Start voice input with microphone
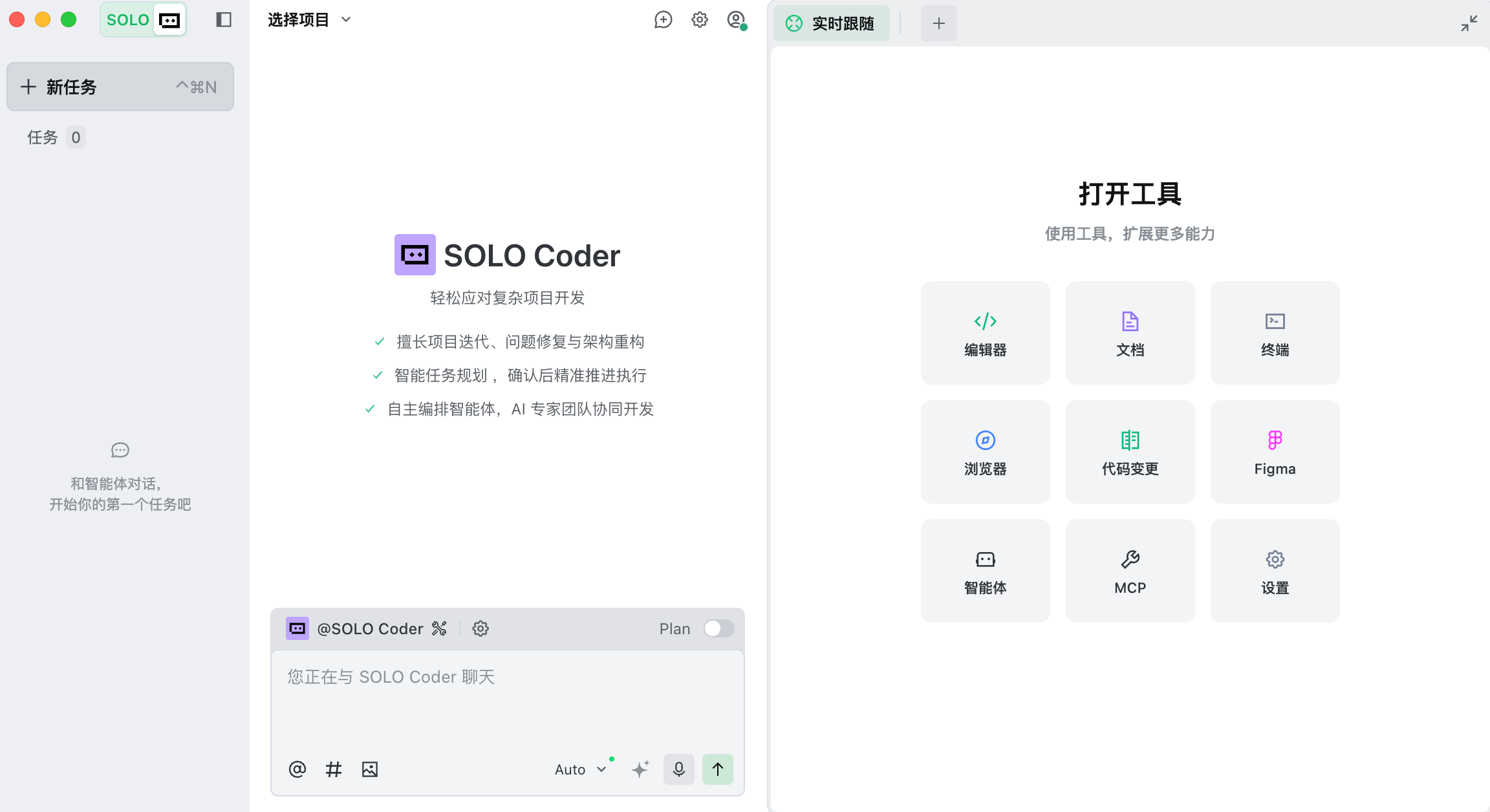 pyautogui.click(x=678, y=769)
